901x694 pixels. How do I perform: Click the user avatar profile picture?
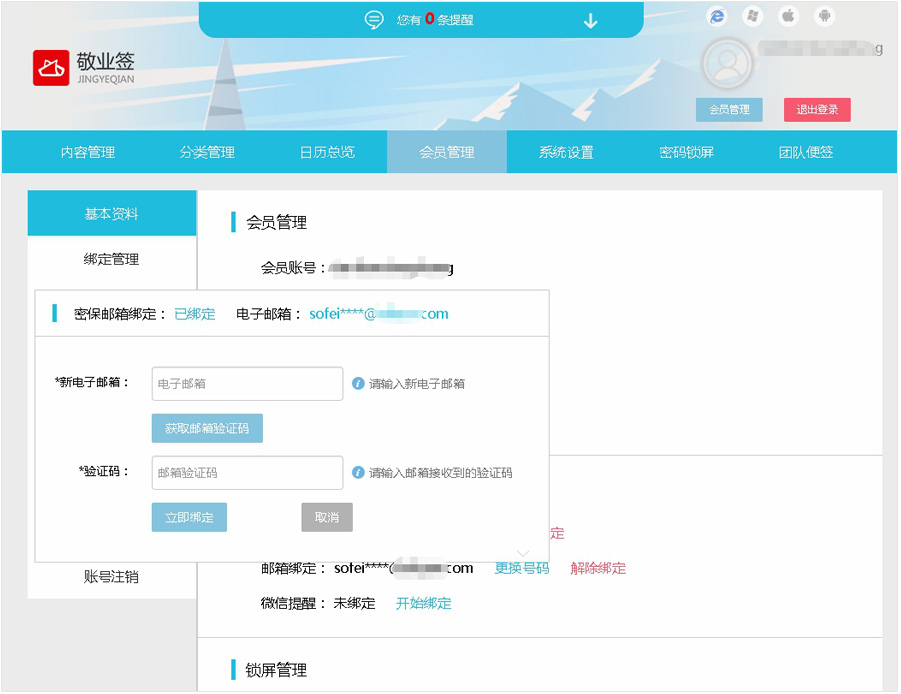[727, 64]
